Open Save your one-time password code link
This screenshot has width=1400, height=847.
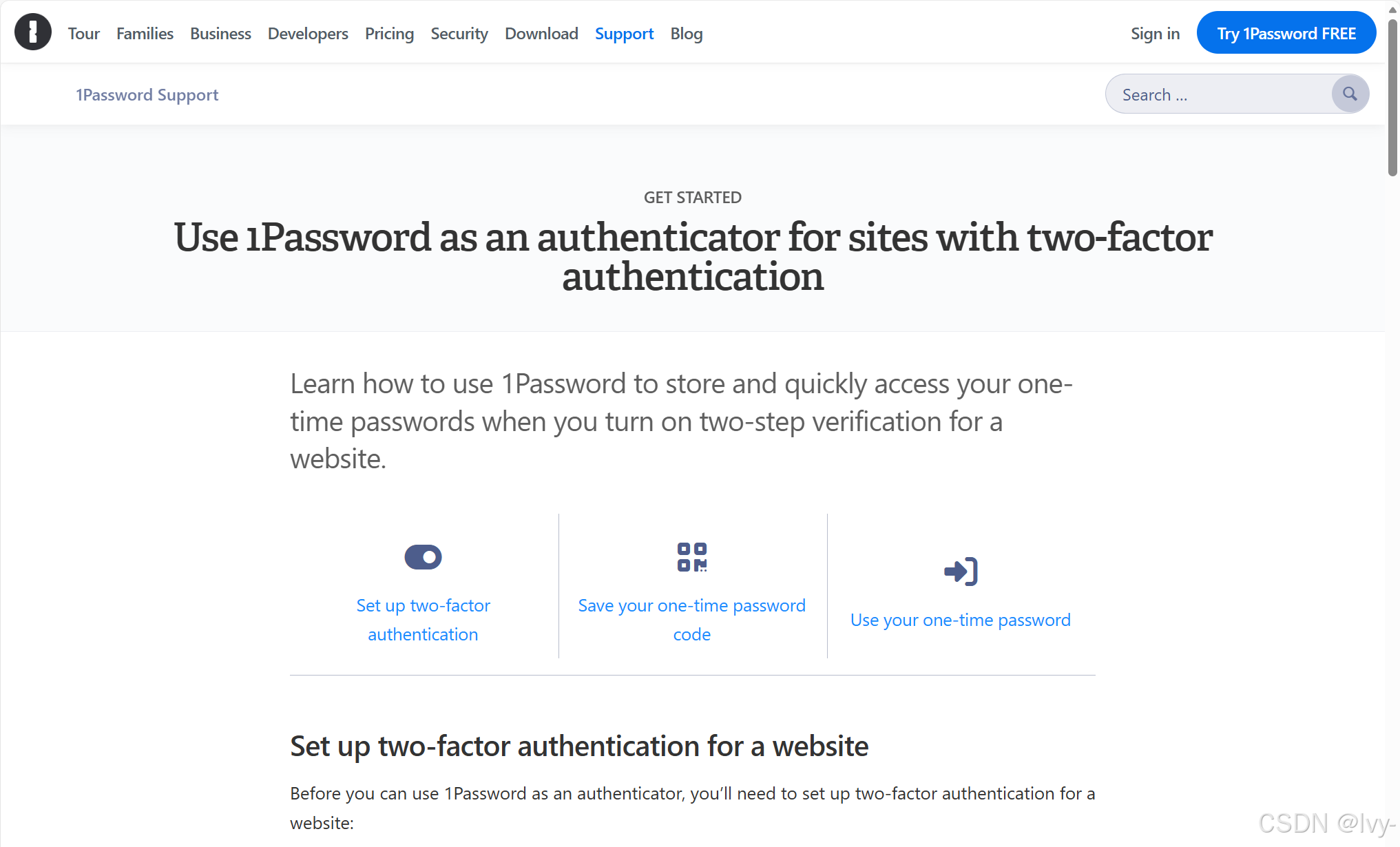click(x=691, y=619)
